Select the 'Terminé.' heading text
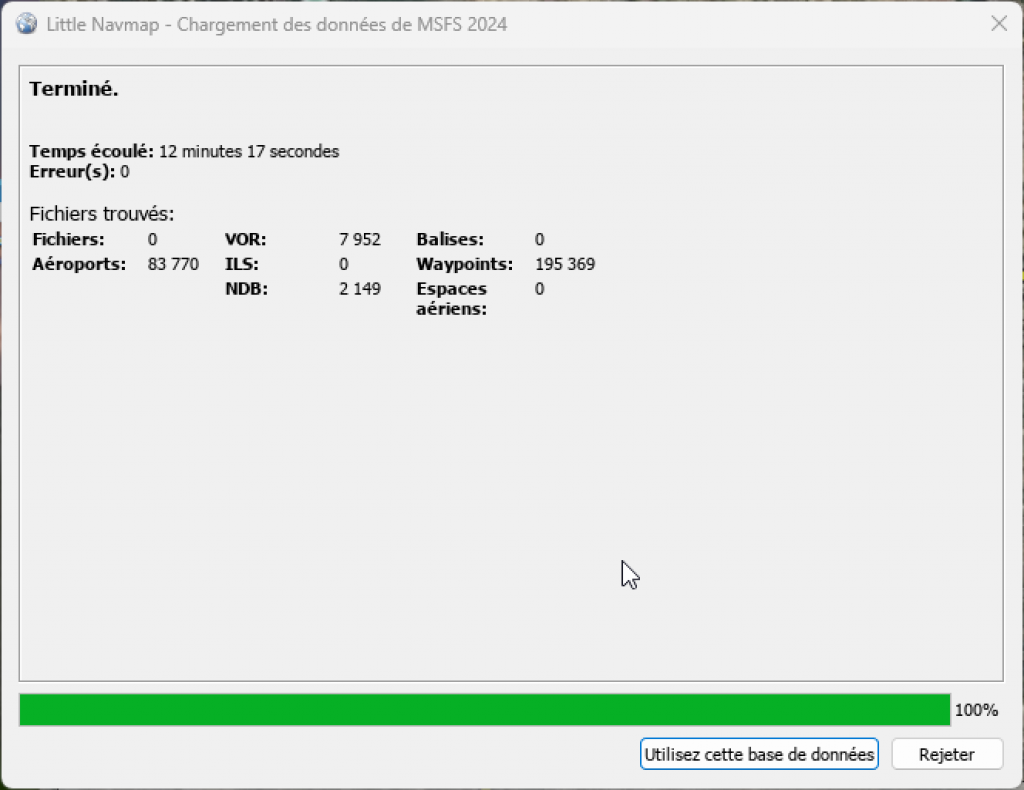The width and height of the screenshot is (1024, 790). tap(74, 89)
